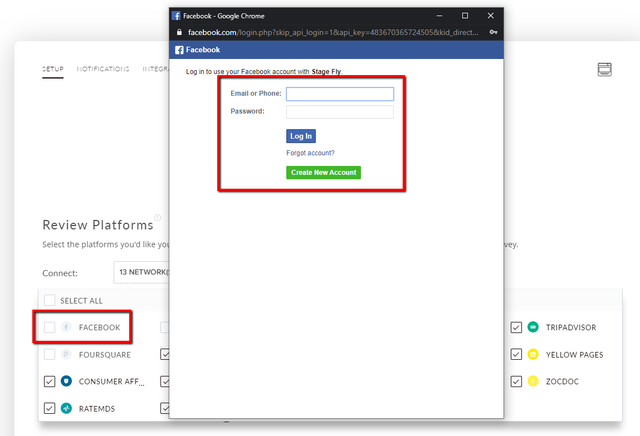Screen dimensions: 640x436
Task: Click the key icon in address bar
Action: pyautogui.click(x=493, y=32)
